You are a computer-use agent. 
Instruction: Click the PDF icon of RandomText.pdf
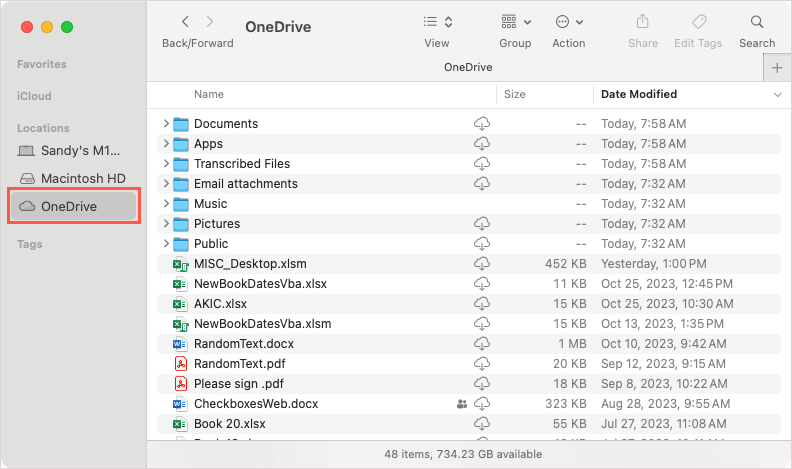tap(181, 363)
